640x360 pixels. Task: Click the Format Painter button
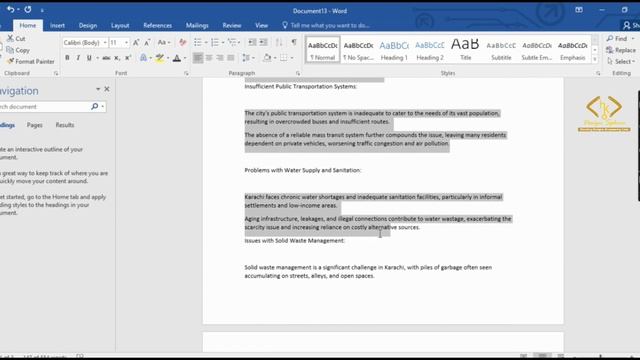pyautogui.click(x=31, y=61)
